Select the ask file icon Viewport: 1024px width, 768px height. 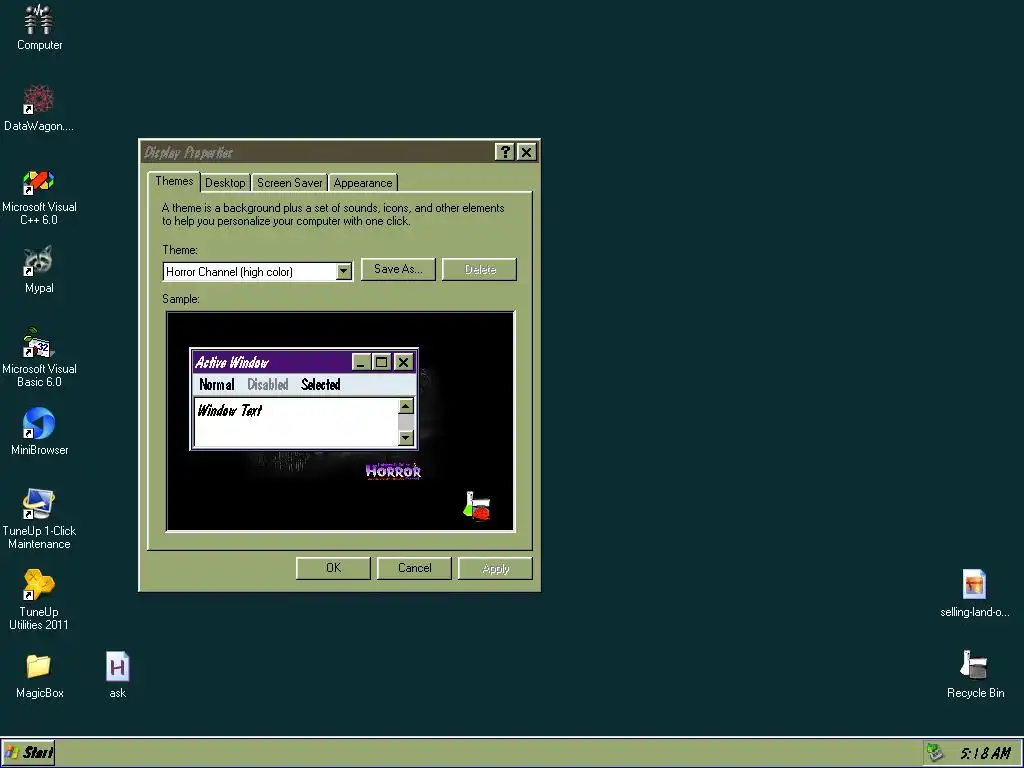118,675
